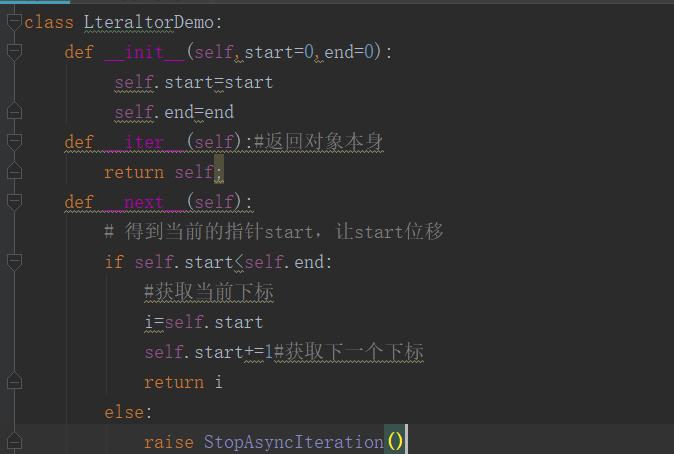This screenshot has width=674, height=454.
Task: Collapse the LteraltorDemo class fold marker
Action: (x=13, y=22)
